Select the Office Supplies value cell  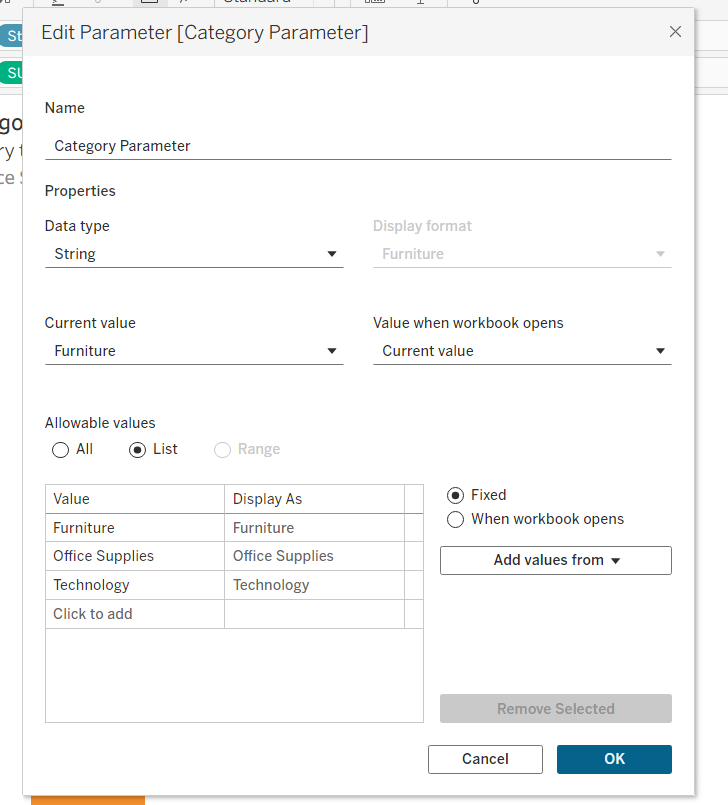coord(135,556)
